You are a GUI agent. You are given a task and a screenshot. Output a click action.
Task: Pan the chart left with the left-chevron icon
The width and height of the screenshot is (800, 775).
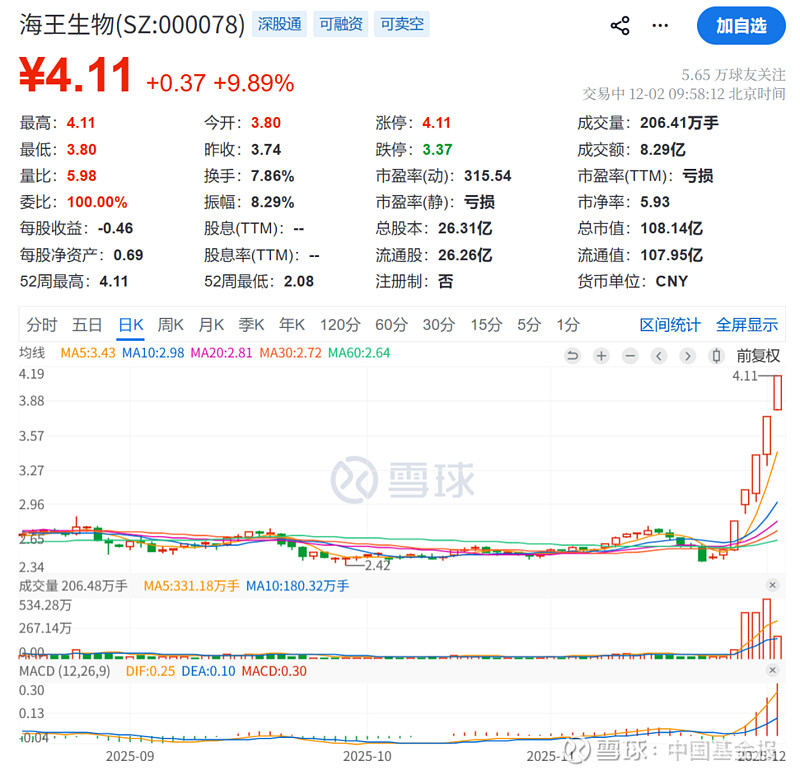(658, 355)
